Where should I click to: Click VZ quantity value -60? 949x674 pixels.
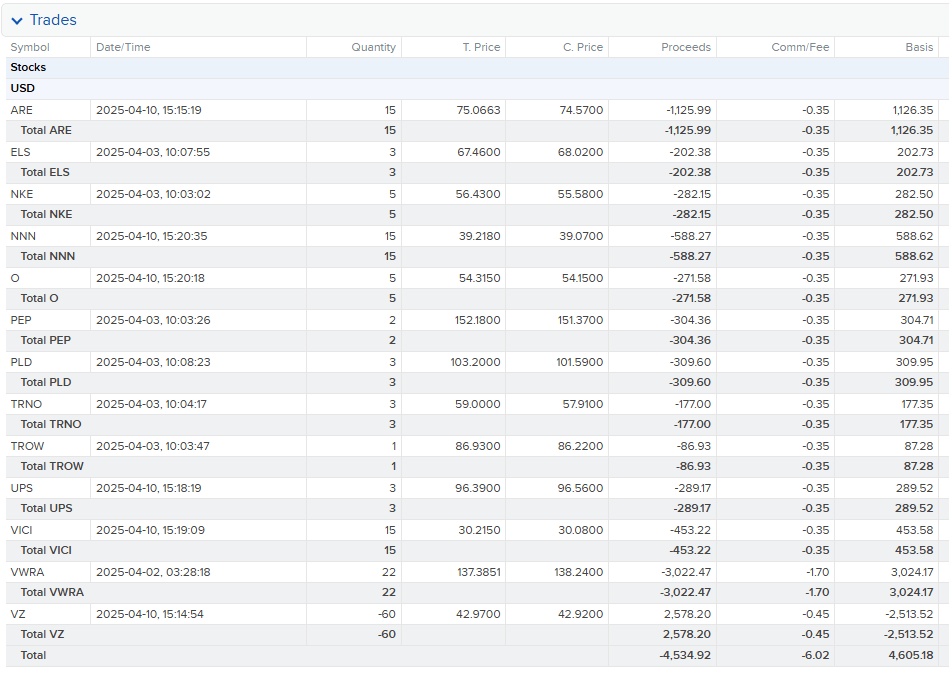pyautogui.click(x=387, y=614)
